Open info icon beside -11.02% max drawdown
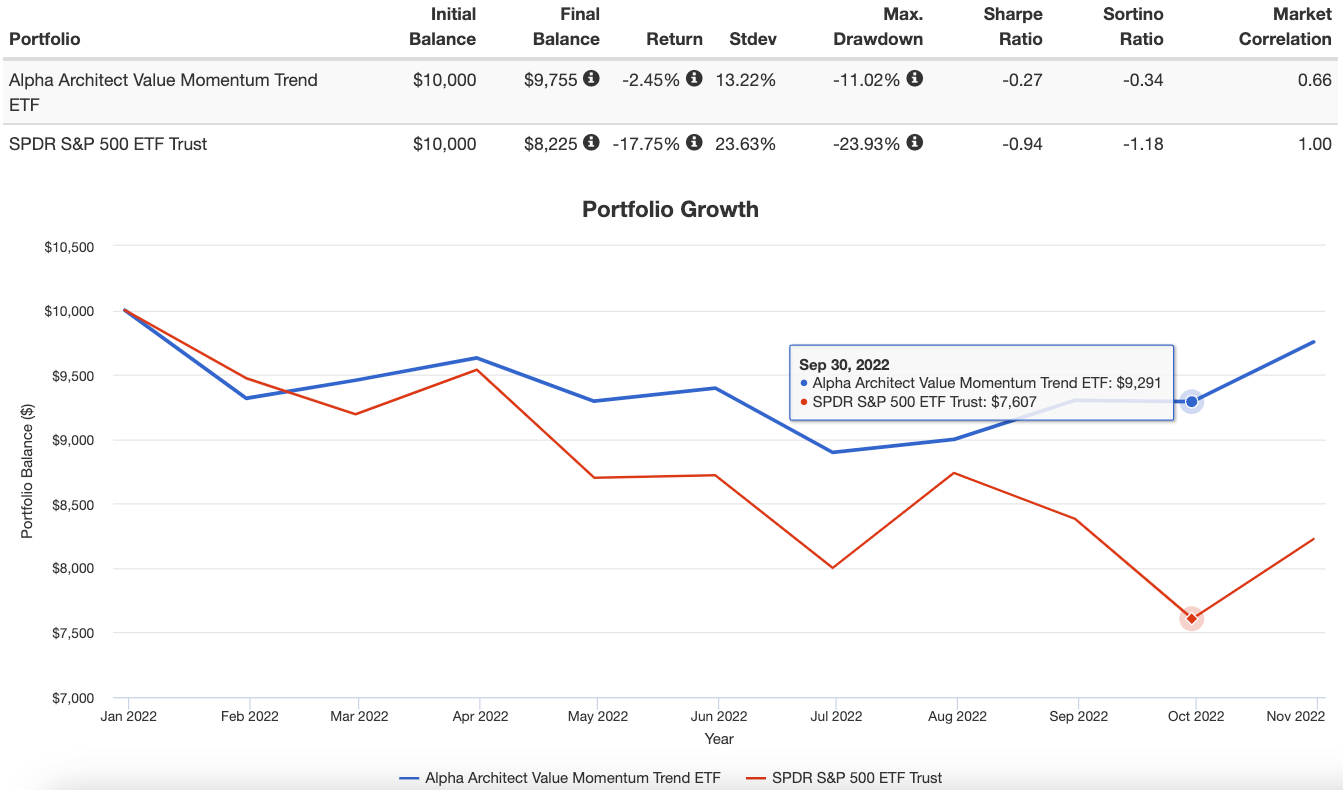Screen dimensions: 1343x790 point(914,78)
